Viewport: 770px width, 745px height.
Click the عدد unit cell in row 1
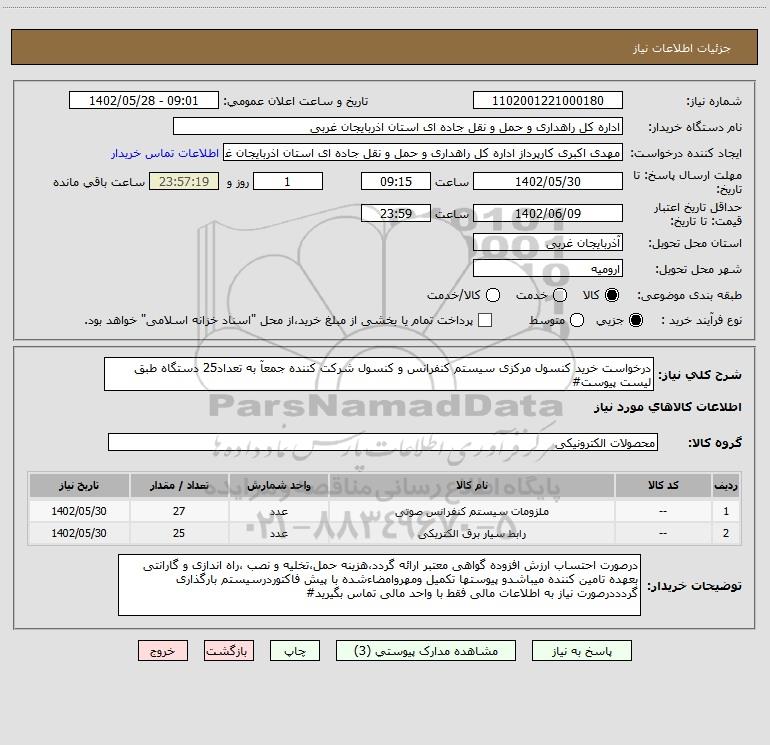[x=278, y=511]
